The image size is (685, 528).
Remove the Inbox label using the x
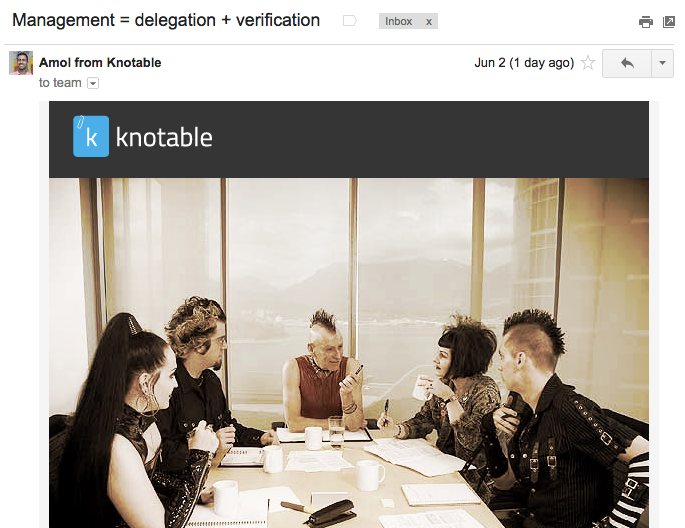[x=429, y=21]
